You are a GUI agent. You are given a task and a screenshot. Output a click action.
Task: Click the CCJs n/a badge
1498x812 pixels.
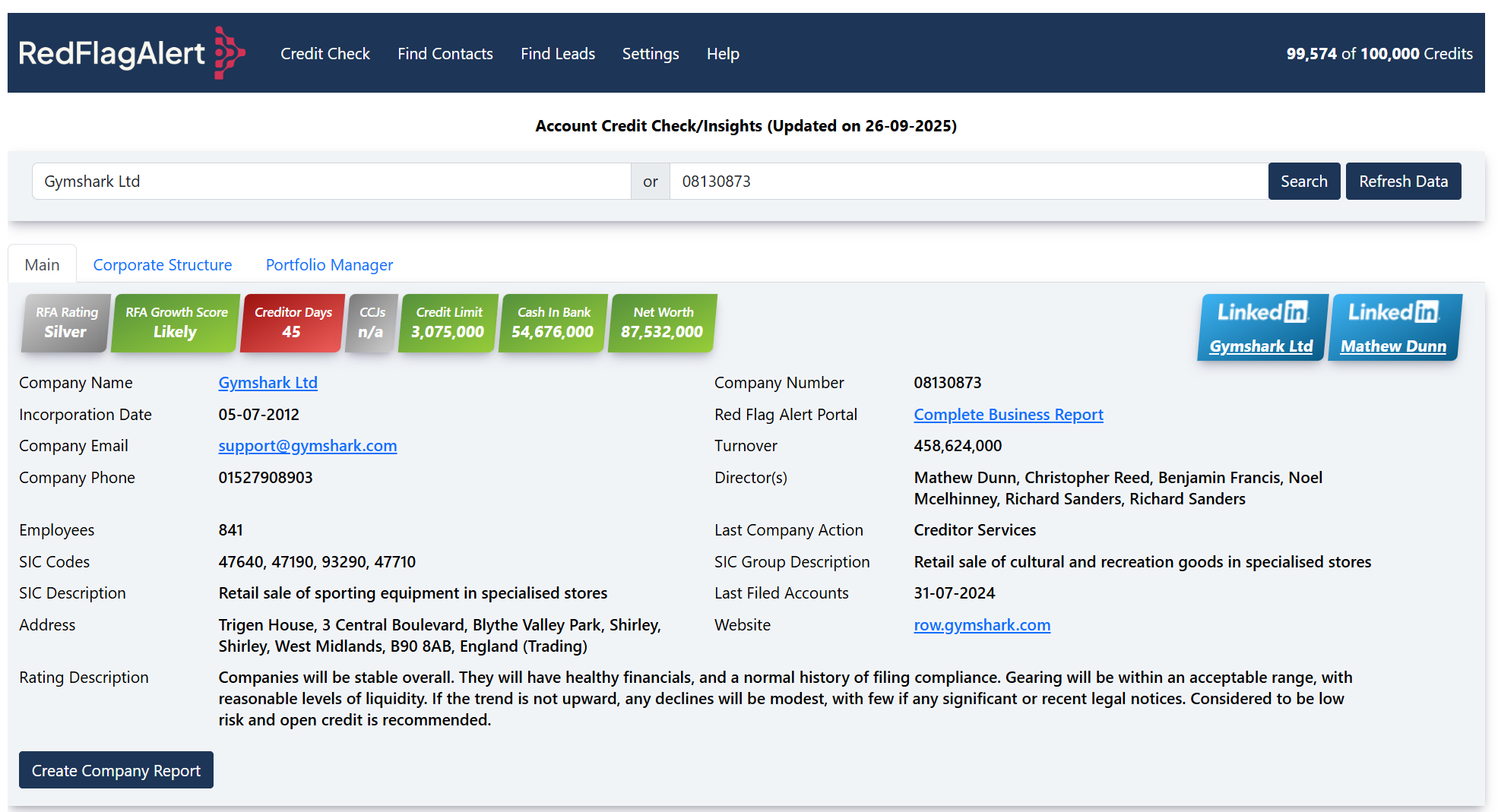372,323
